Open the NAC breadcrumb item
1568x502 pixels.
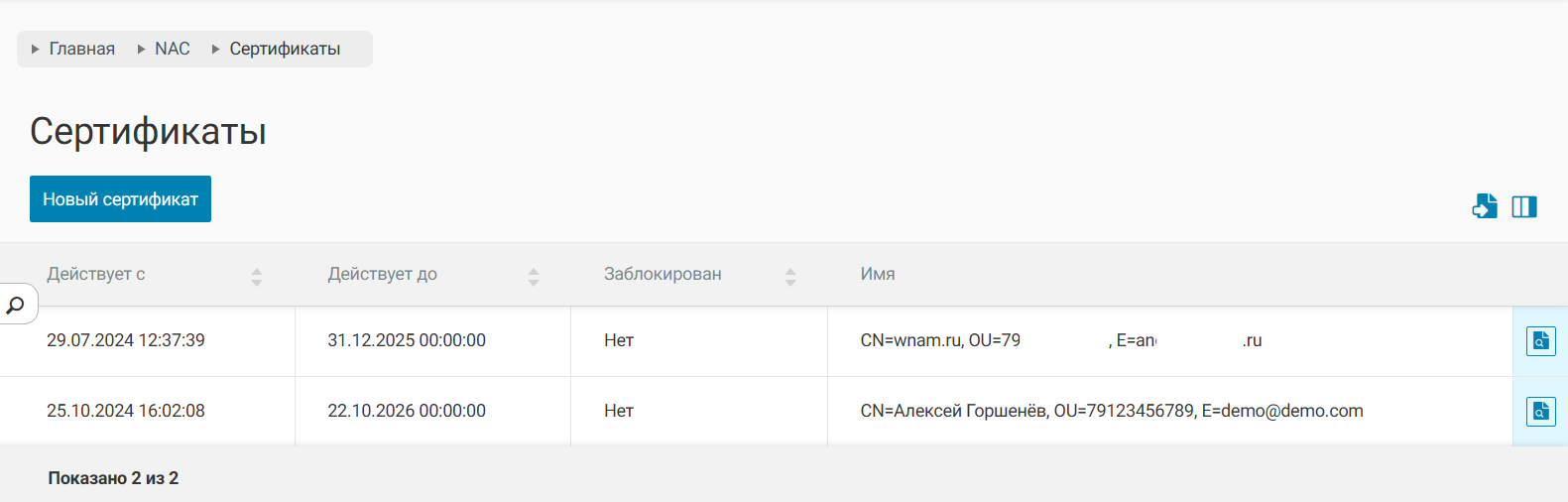point(172,49)
